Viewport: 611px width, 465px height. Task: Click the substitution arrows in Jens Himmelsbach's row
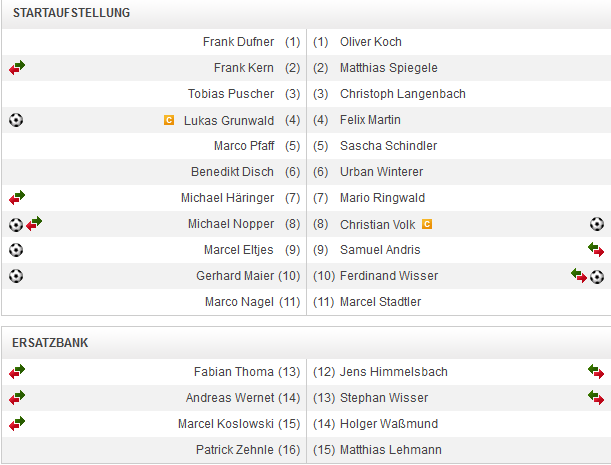click(x=596, y=372)
